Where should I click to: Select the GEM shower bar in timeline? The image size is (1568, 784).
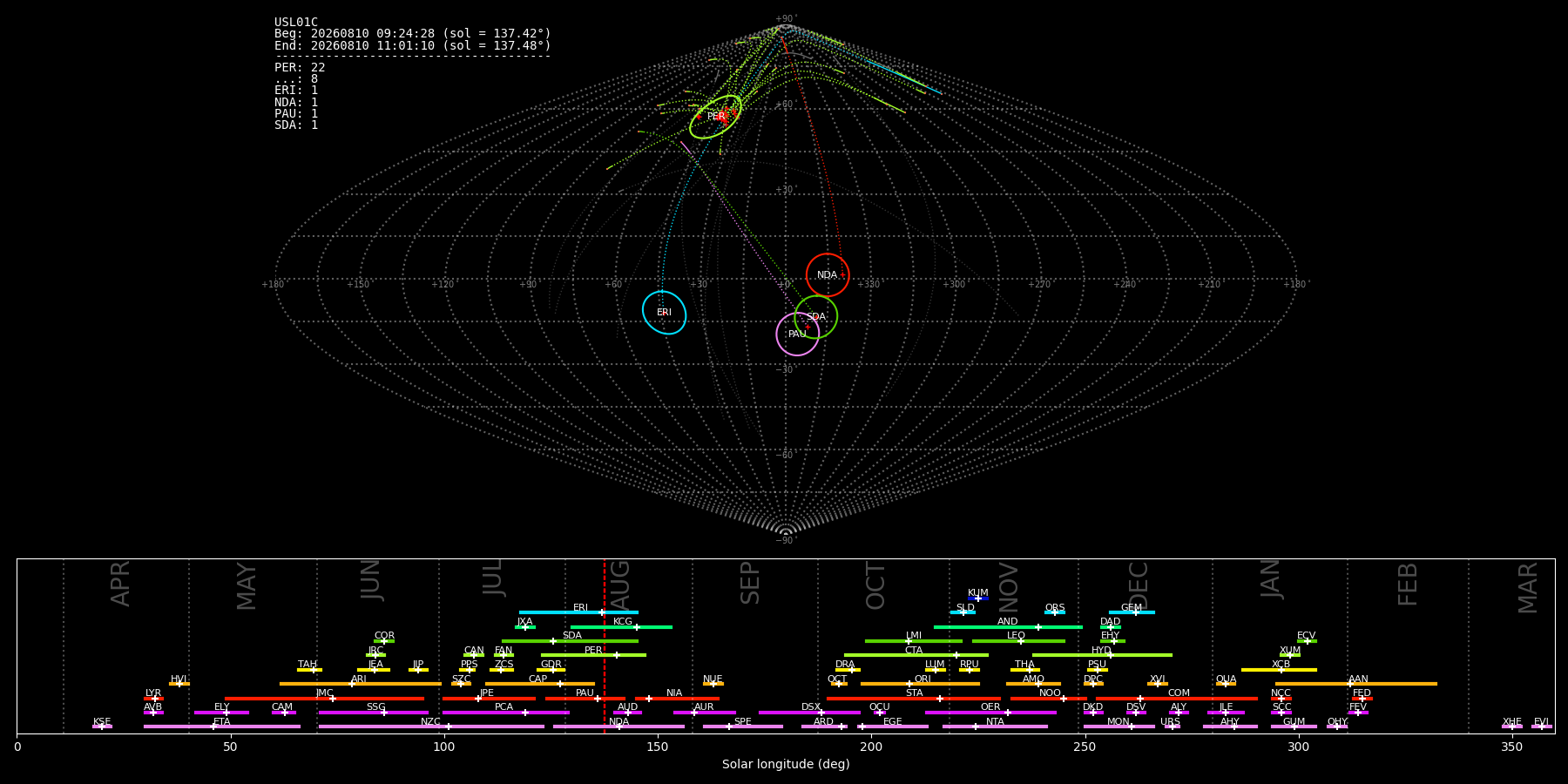(1132, 612)
